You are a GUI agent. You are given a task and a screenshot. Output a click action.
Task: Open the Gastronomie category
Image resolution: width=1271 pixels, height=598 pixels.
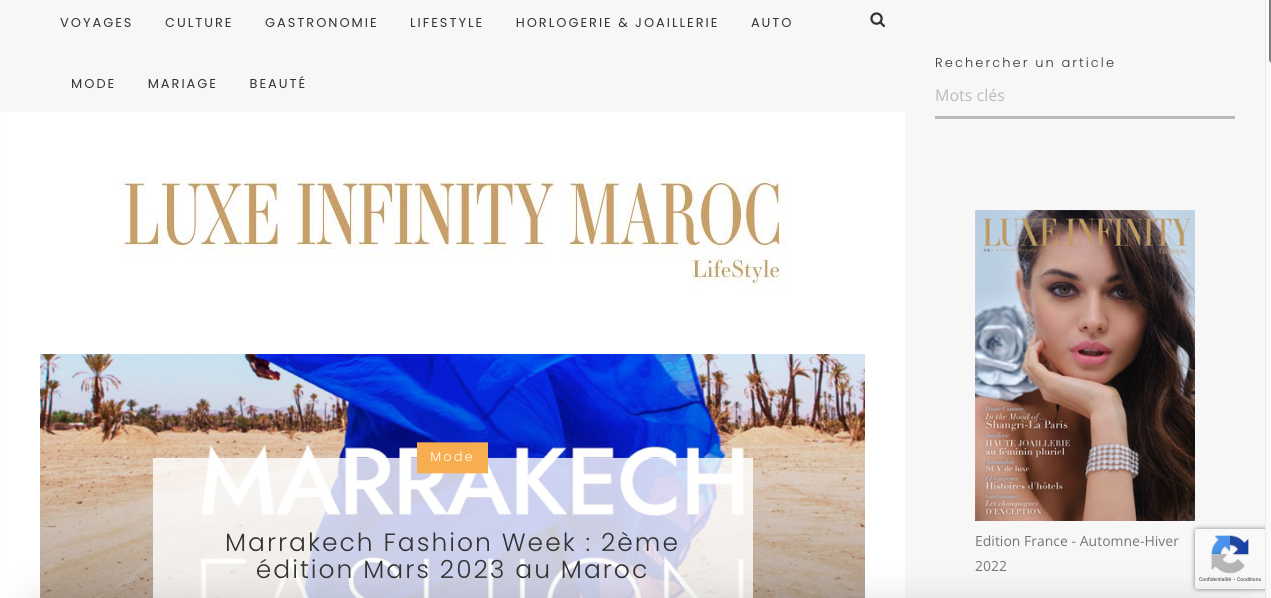[x=321, y=23]
